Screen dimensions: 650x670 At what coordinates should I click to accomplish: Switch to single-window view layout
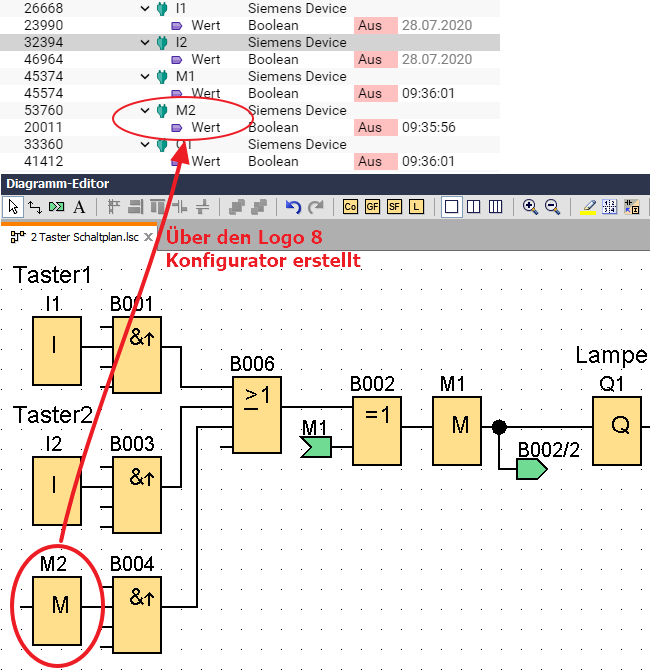(451, 207)
